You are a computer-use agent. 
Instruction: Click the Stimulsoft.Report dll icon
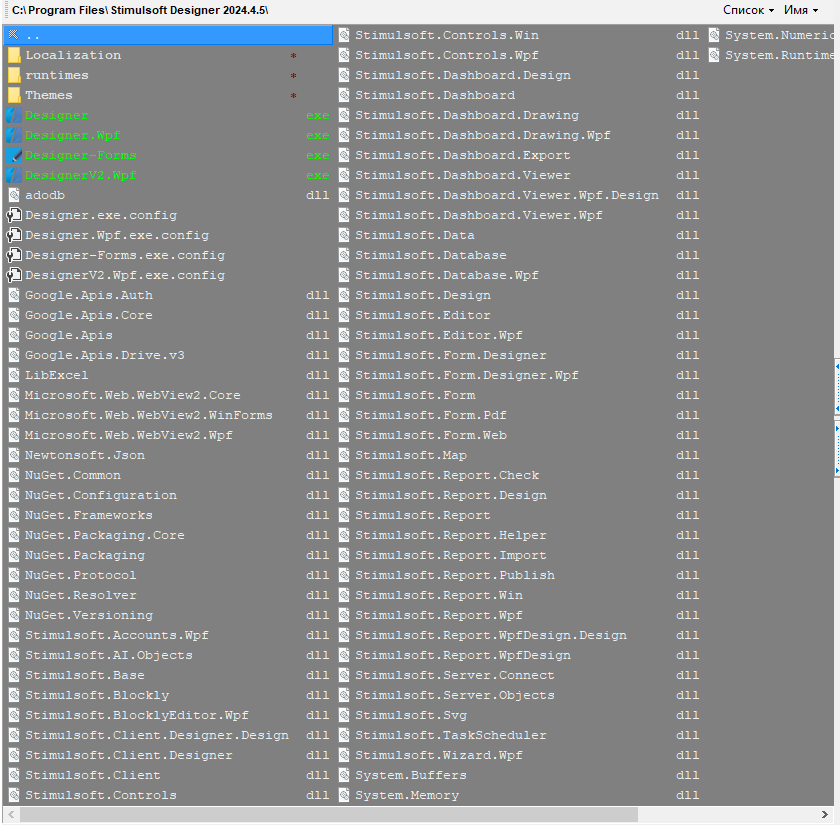[344, 515]
